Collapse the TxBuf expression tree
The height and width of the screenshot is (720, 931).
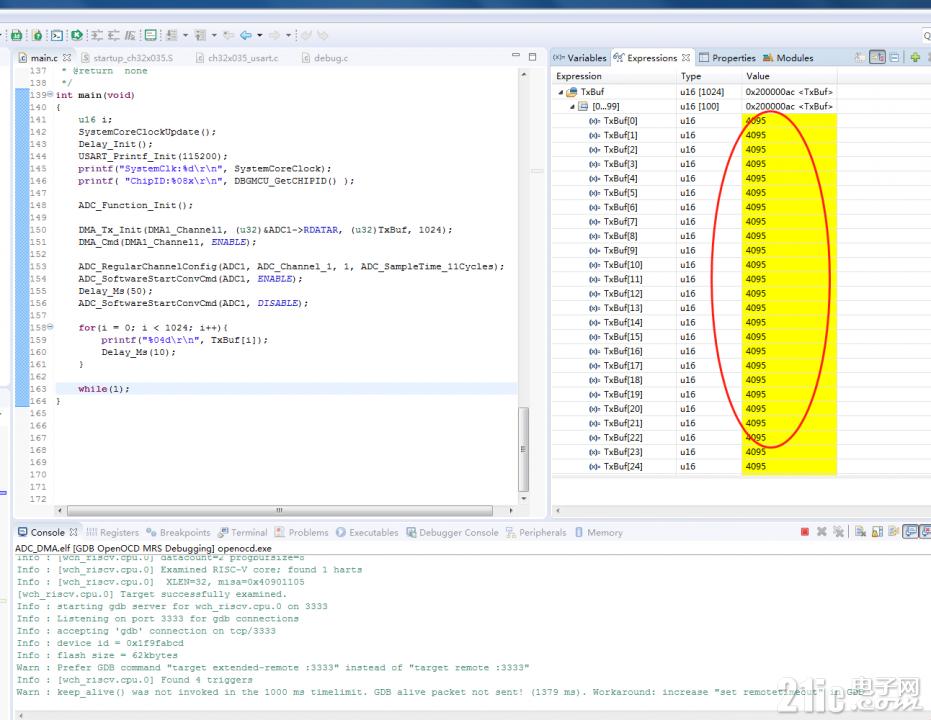pyautogui.click(x=560, y=92)
